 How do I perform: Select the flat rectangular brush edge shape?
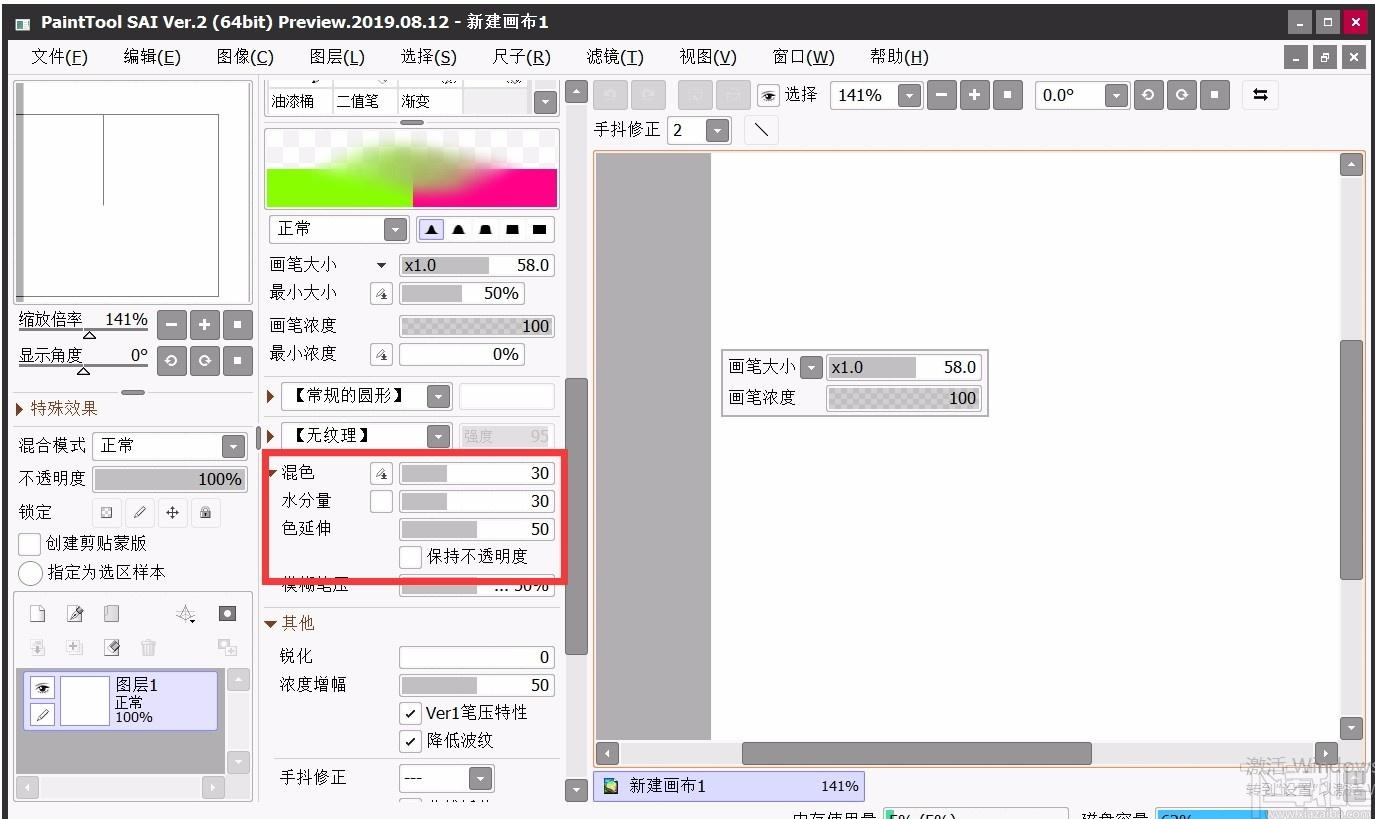coord(539,229)
